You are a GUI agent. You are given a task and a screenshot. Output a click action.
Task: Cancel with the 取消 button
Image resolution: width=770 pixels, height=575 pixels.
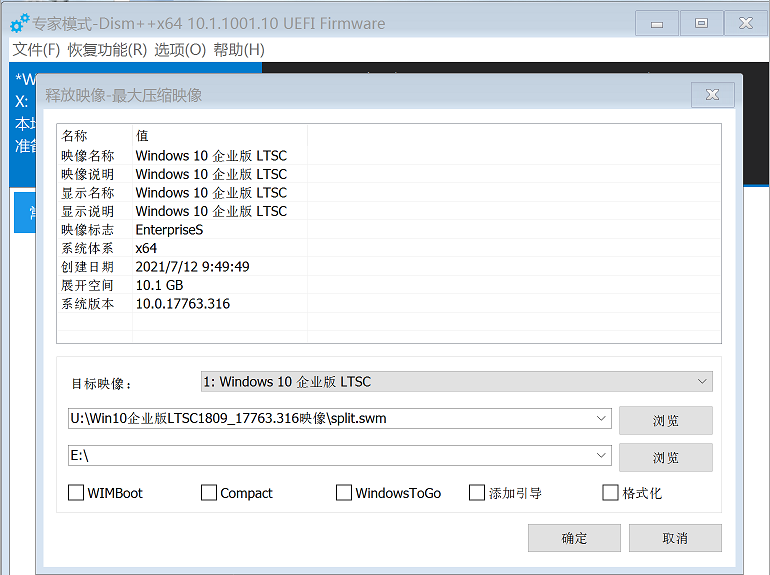pos(675,538)
